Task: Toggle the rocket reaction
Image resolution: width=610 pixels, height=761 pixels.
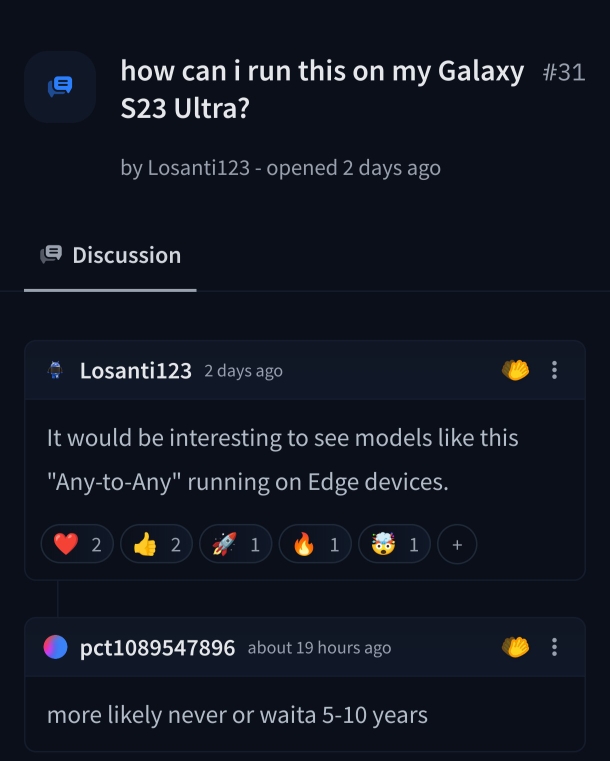Action: click(236, 544)
